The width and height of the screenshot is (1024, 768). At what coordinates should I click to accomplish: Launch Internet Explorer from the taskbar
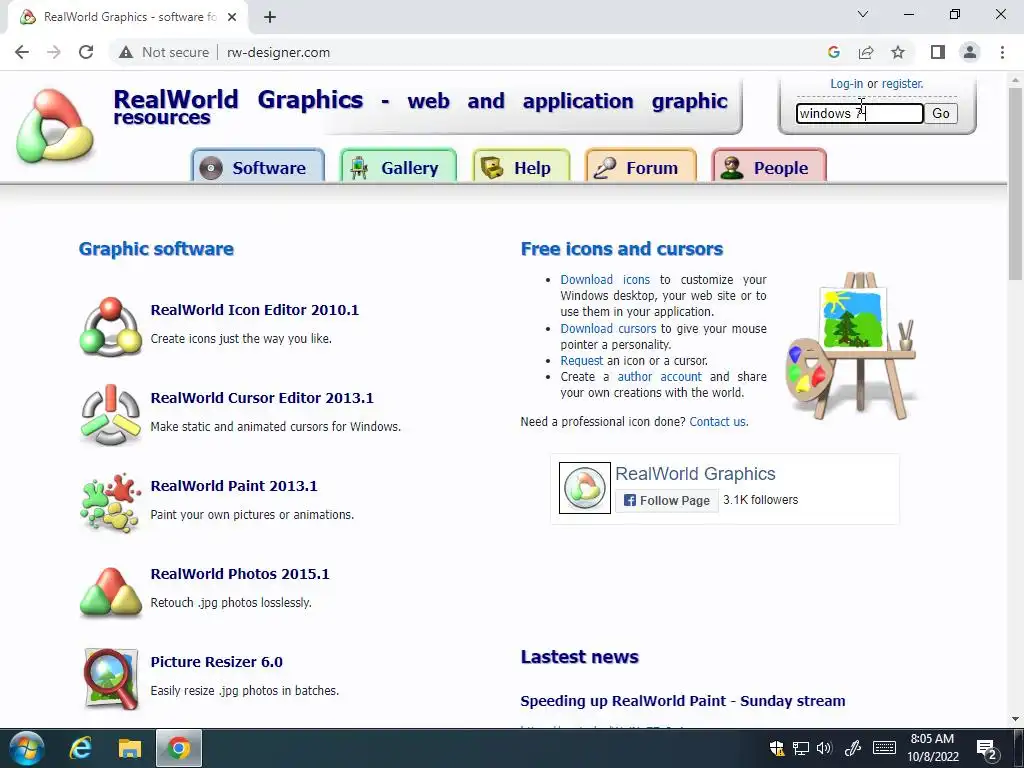tap(80, 748)
